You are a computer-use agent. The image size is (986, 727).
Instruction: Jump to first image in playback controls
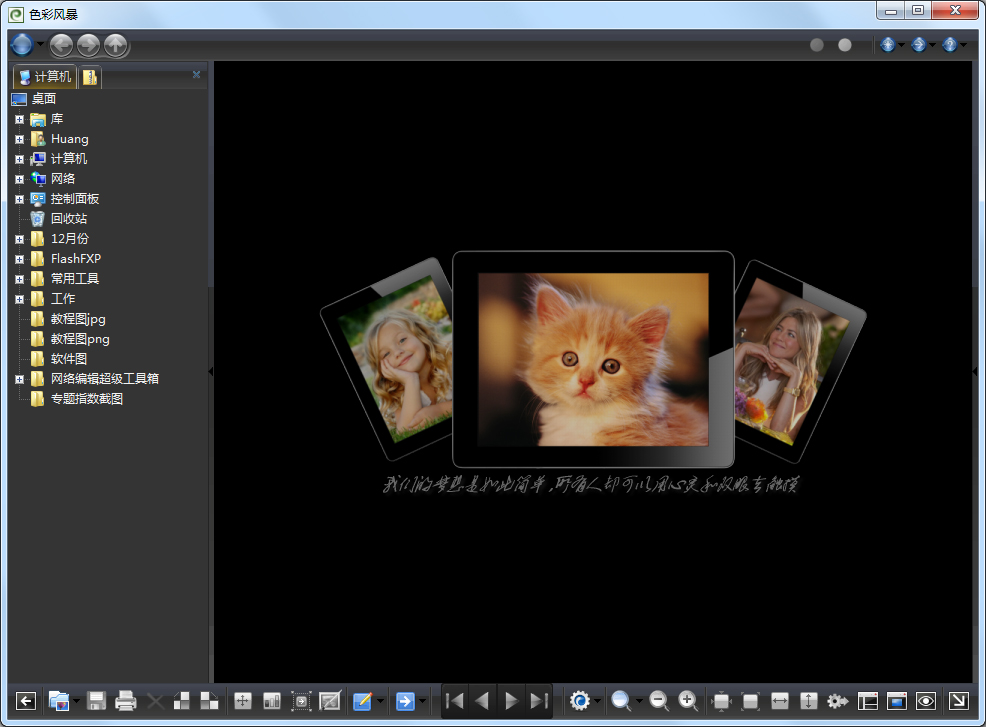tap(455, 701)
